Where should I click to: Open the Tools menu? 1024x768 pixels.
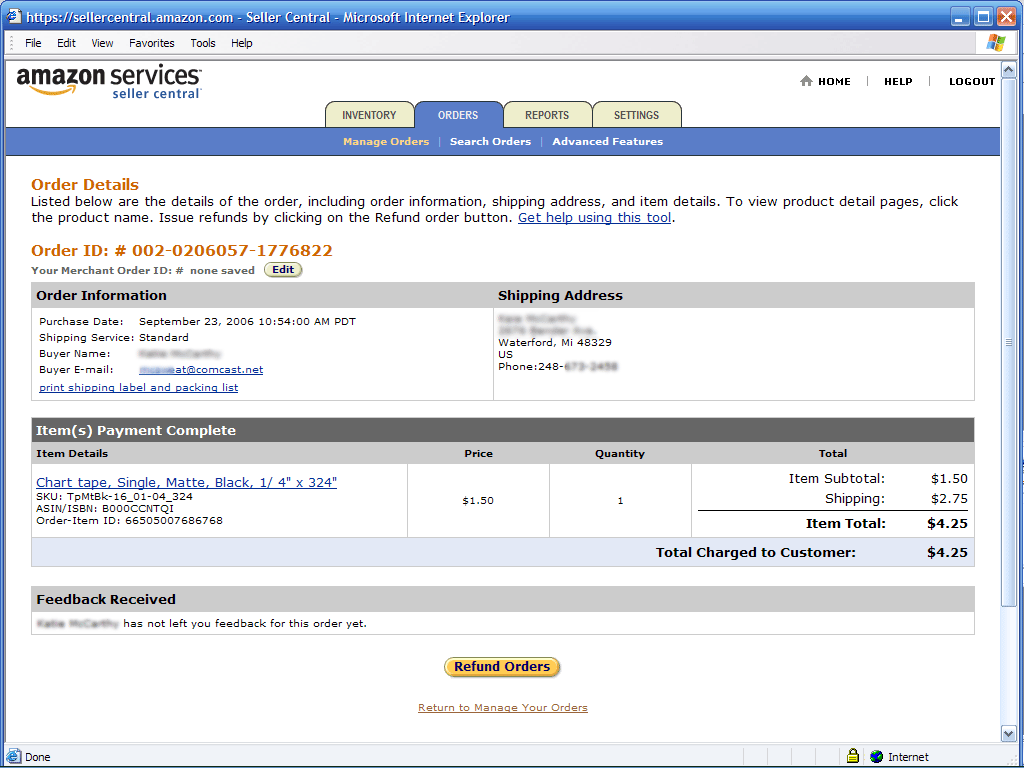coord(203,43)
